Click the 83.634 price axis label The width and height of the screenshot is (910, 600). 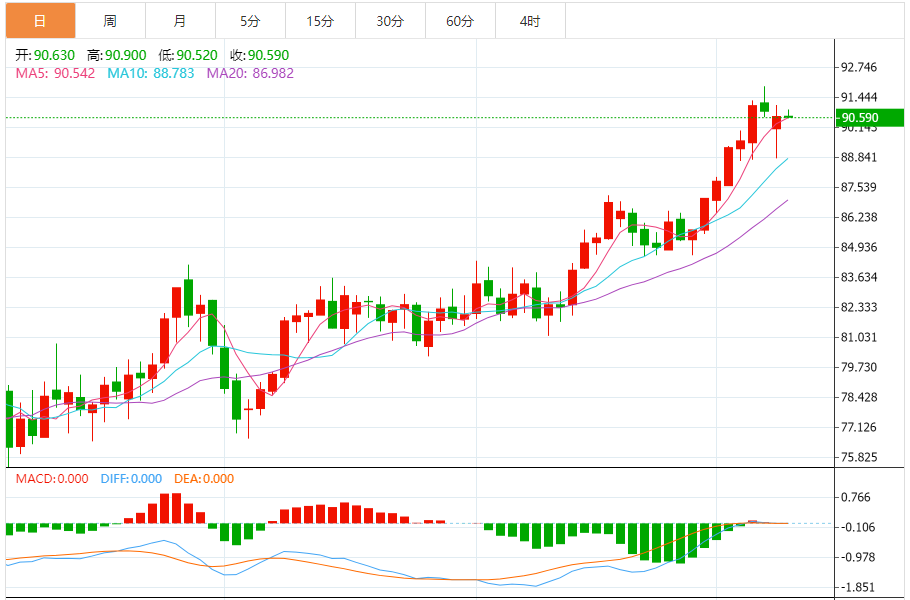pos(859,277)
